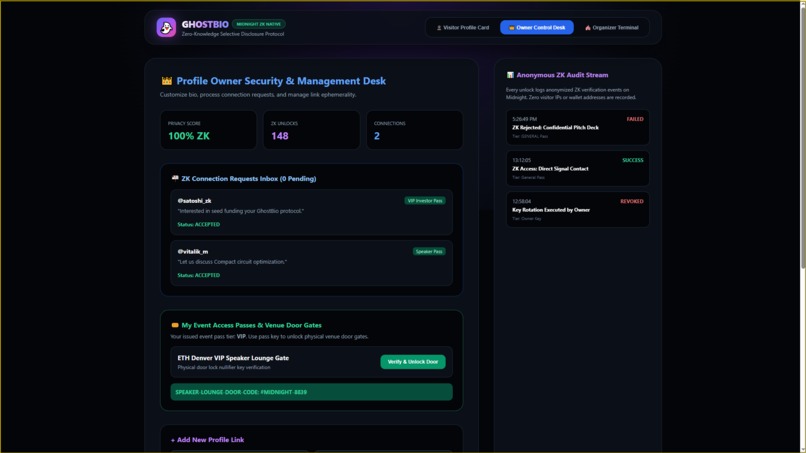Switch to the Owner Control Desk tab
The image size is (806, 453).
(537, 28)
